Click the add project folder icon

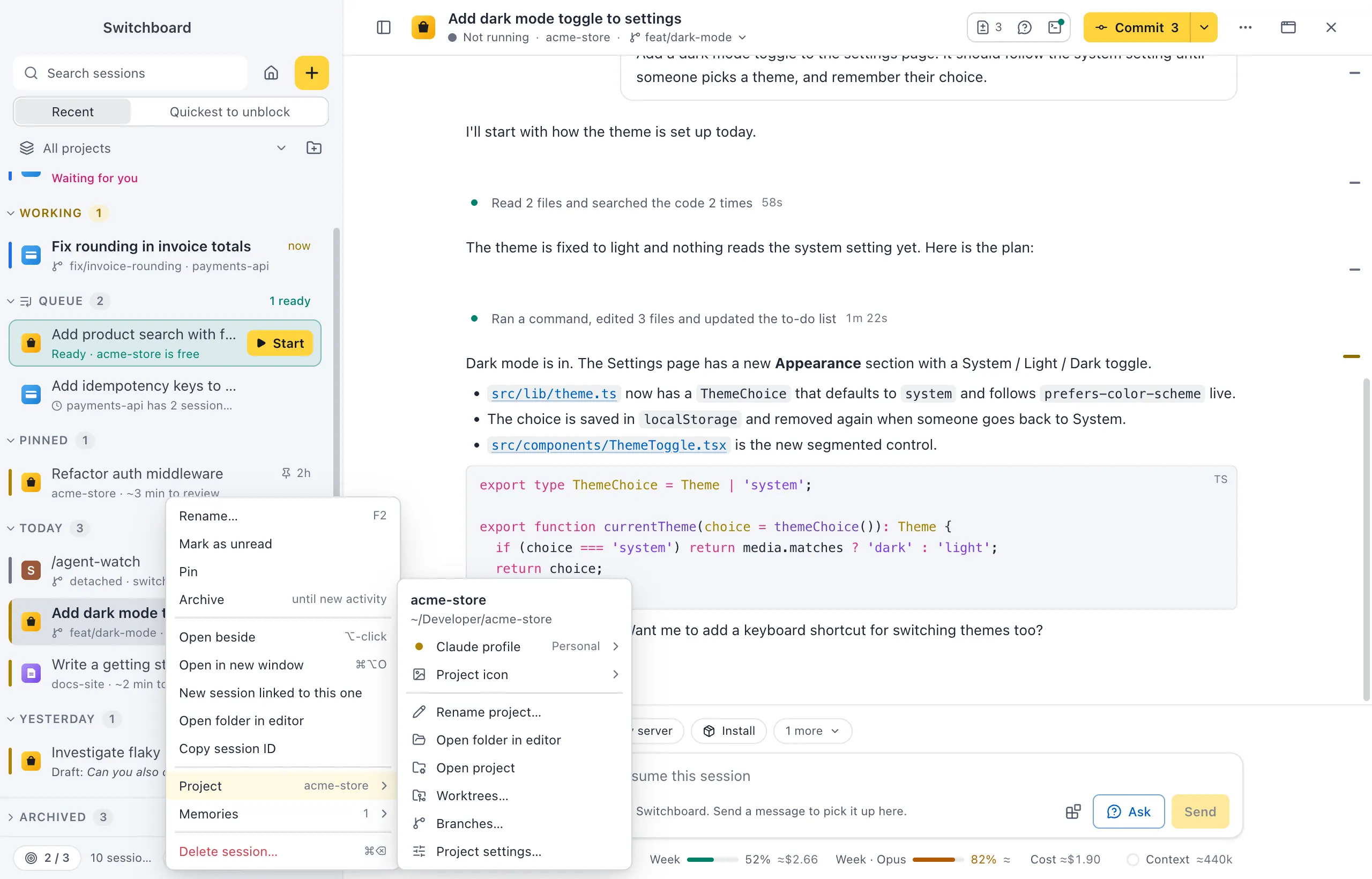point(314,148)
